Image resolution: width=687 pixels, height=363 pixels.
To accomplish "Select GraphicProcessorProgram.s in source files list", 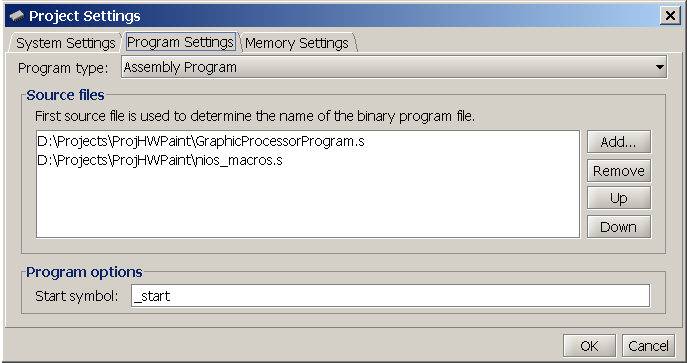I will (x=201, y=141).
